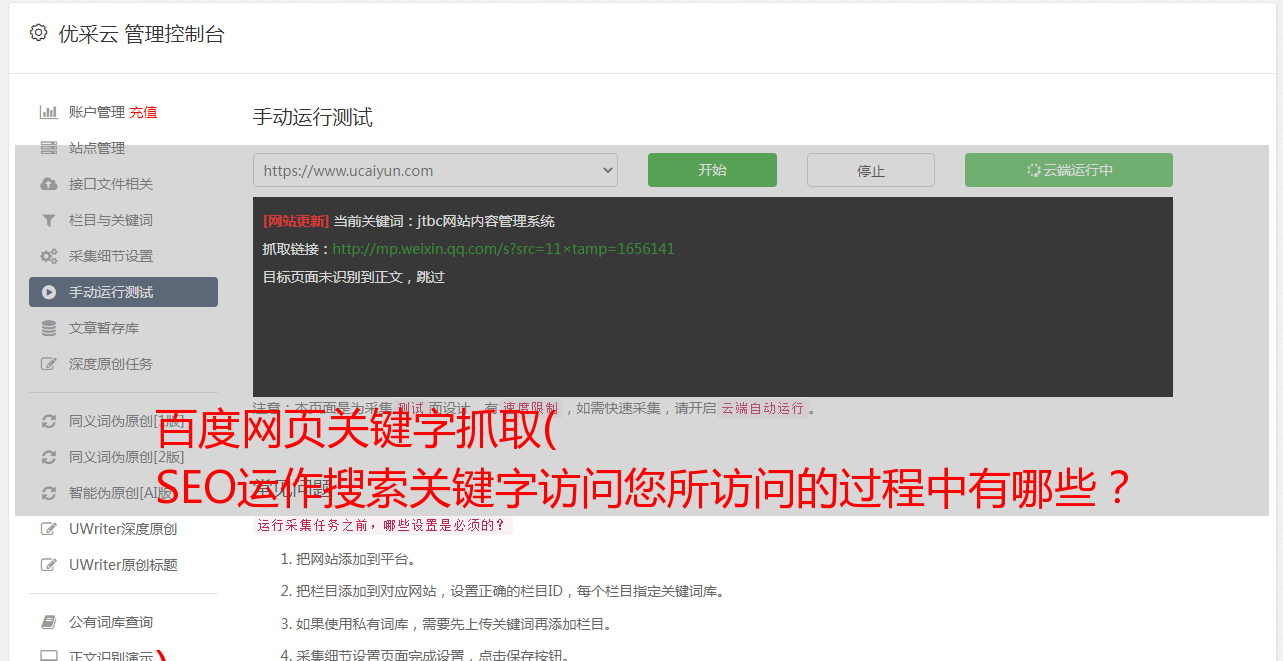Click the 停止 button
This screenshot has width=1283, height=661.
(x=871, y=170)
